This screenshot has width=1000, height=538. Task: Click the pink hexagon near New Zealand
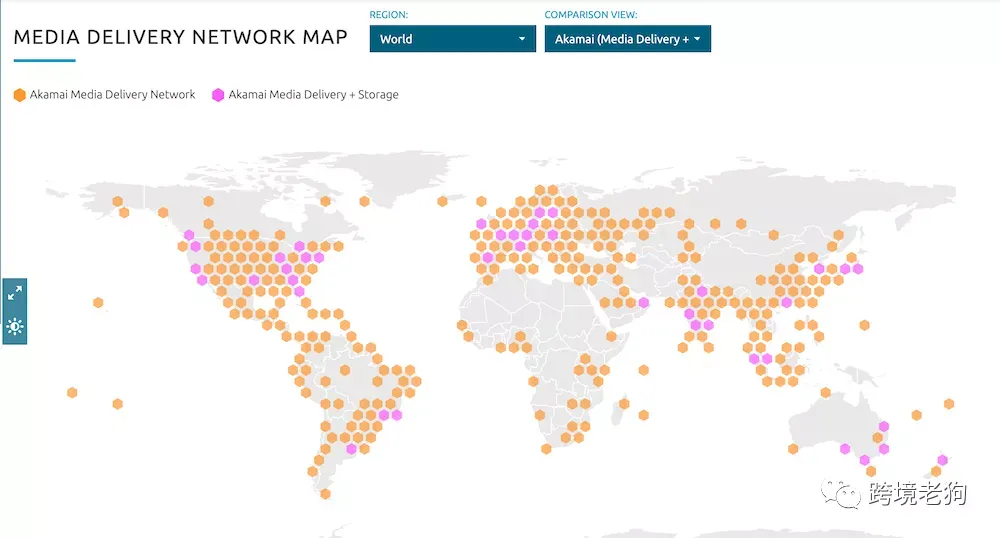point(942,460)
